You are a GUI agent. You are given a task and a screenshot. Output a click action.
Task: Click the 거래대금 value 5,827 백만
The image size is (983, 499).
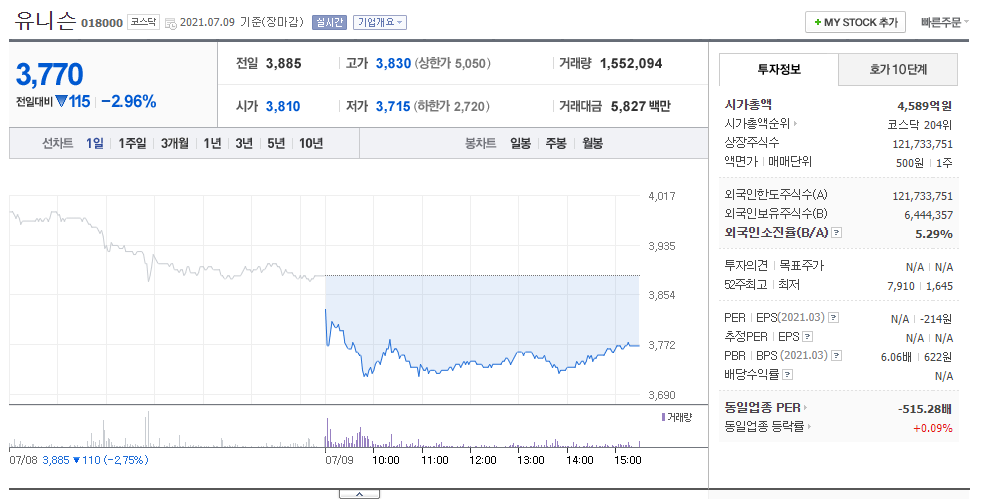[641, 107]
